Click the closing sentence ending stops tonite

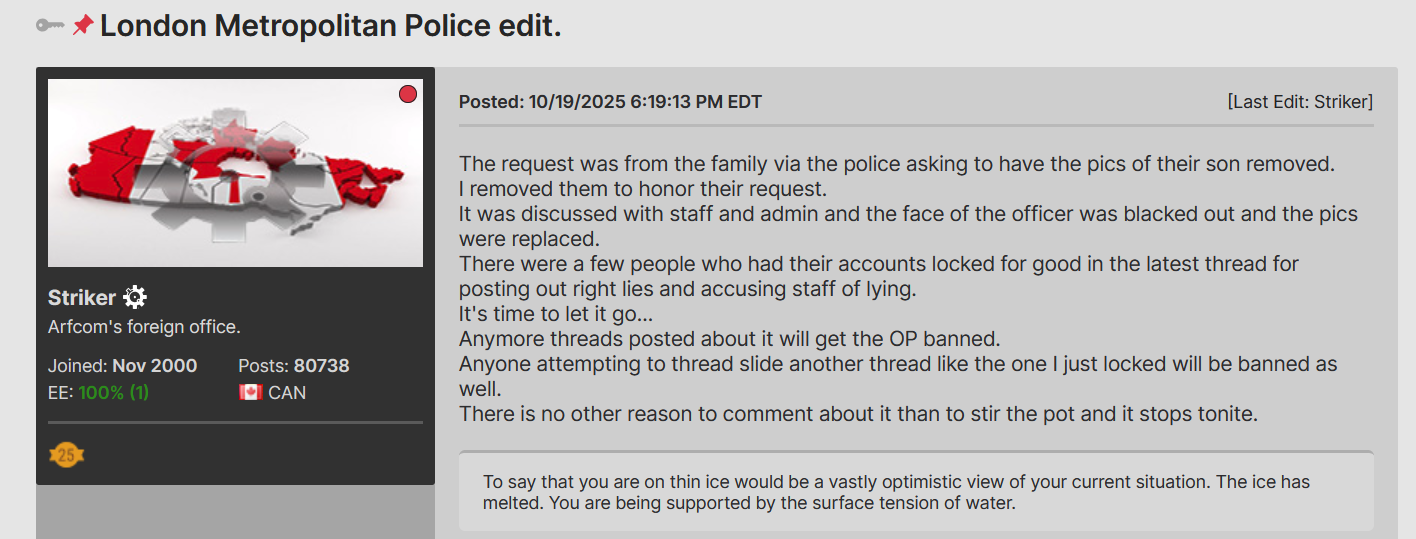[858, 414]
